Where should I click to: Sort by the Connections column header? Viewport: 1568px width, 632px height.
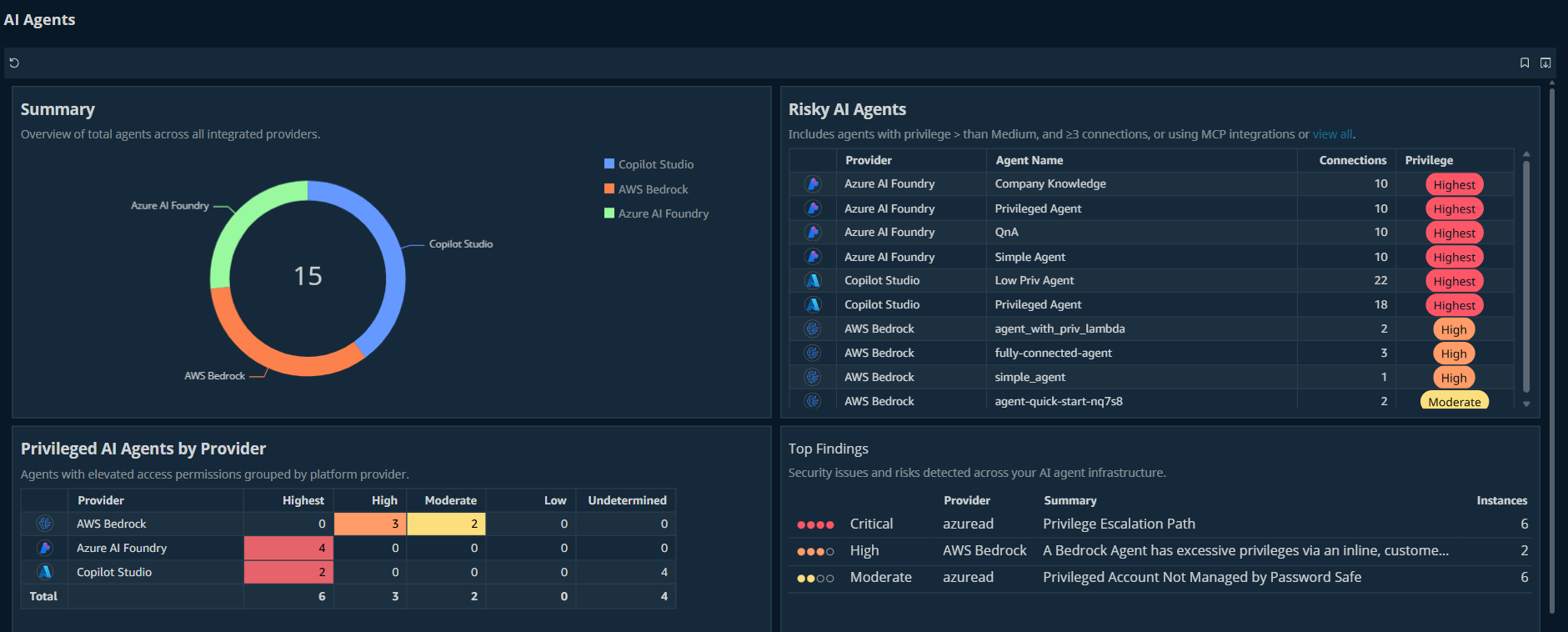(x=1353, y=160)
